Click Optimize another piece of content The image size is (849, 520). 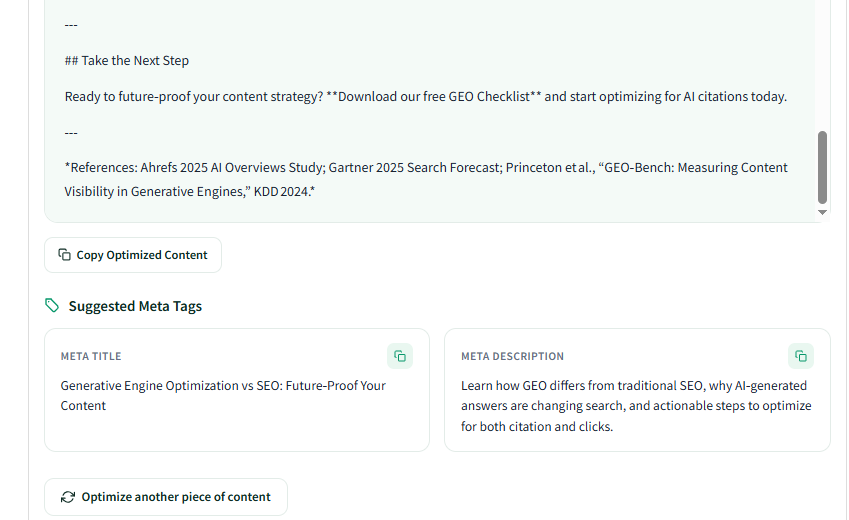[166, 497]
